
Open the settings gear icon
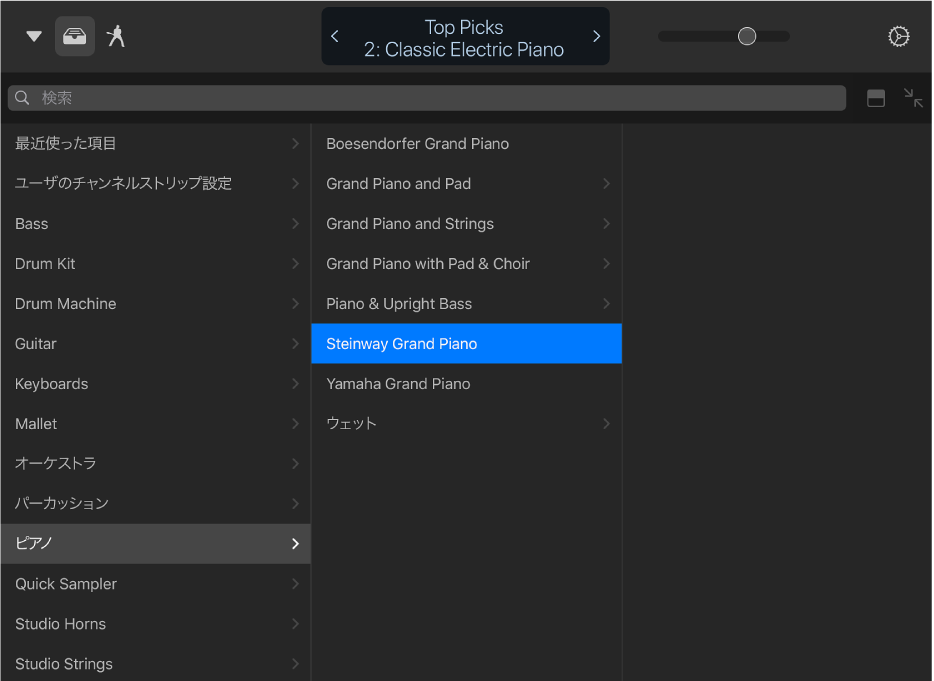tap(899, 36)
